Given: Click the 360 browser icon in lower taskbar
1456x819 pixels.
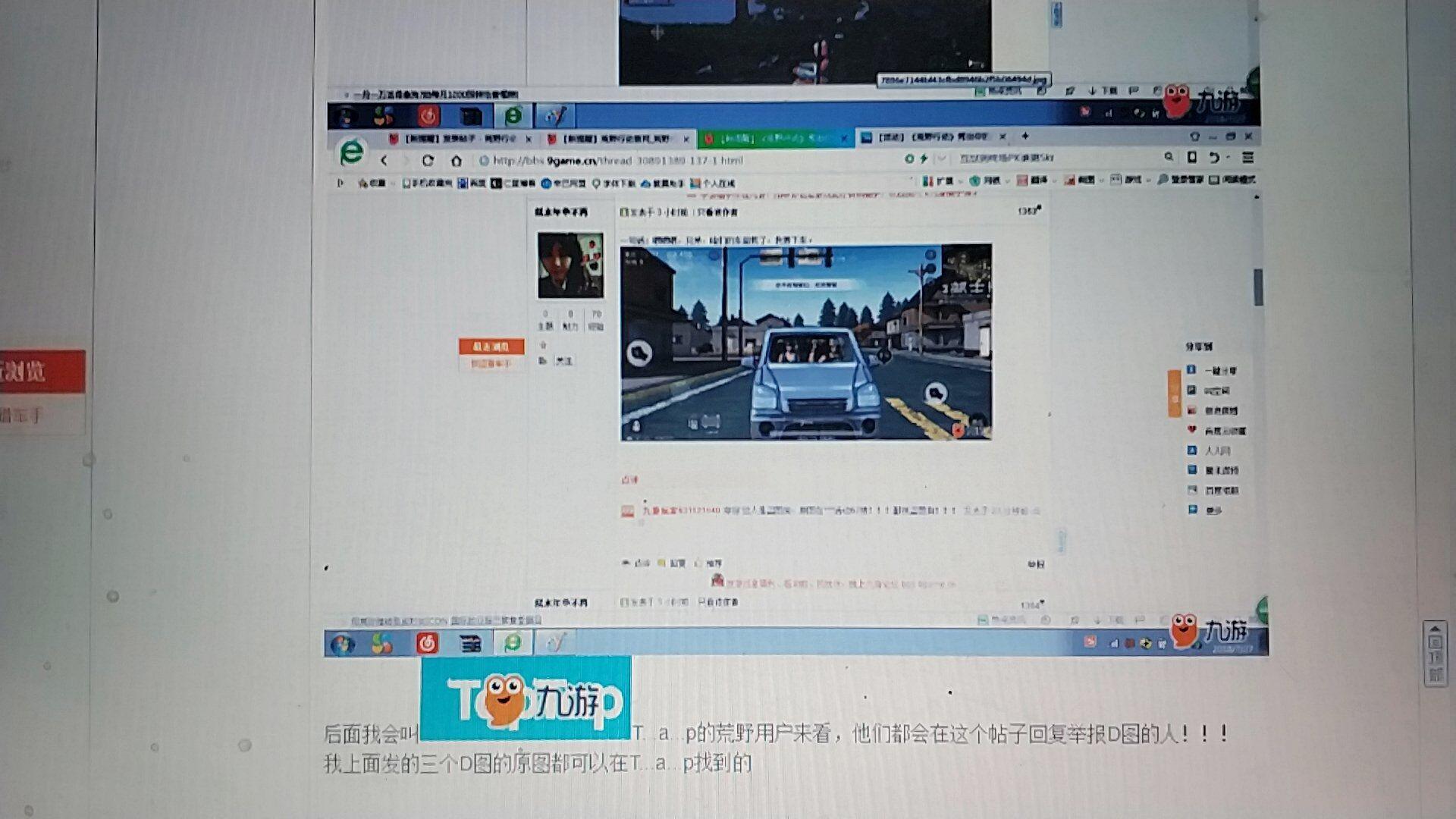Looking at the screenshot, I should 513,642.
